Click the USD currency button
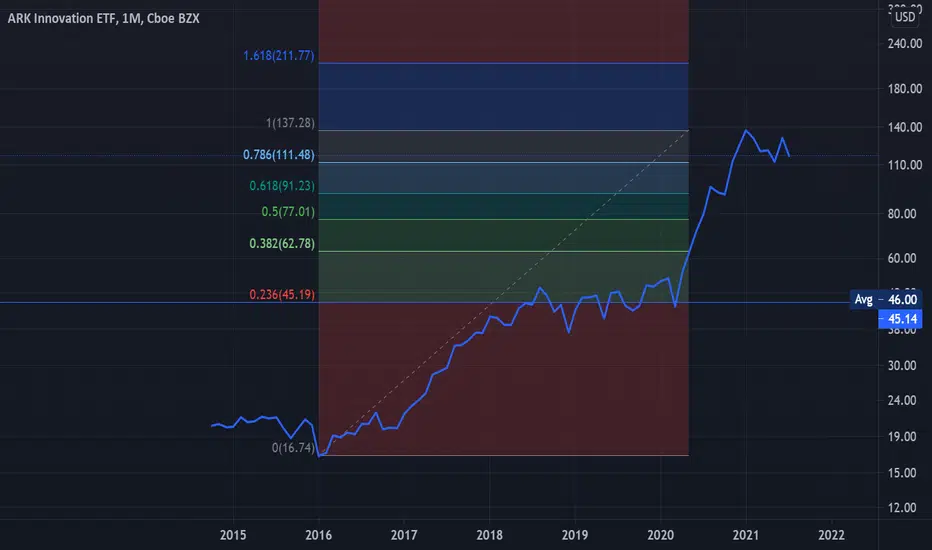 pos(905,17)
